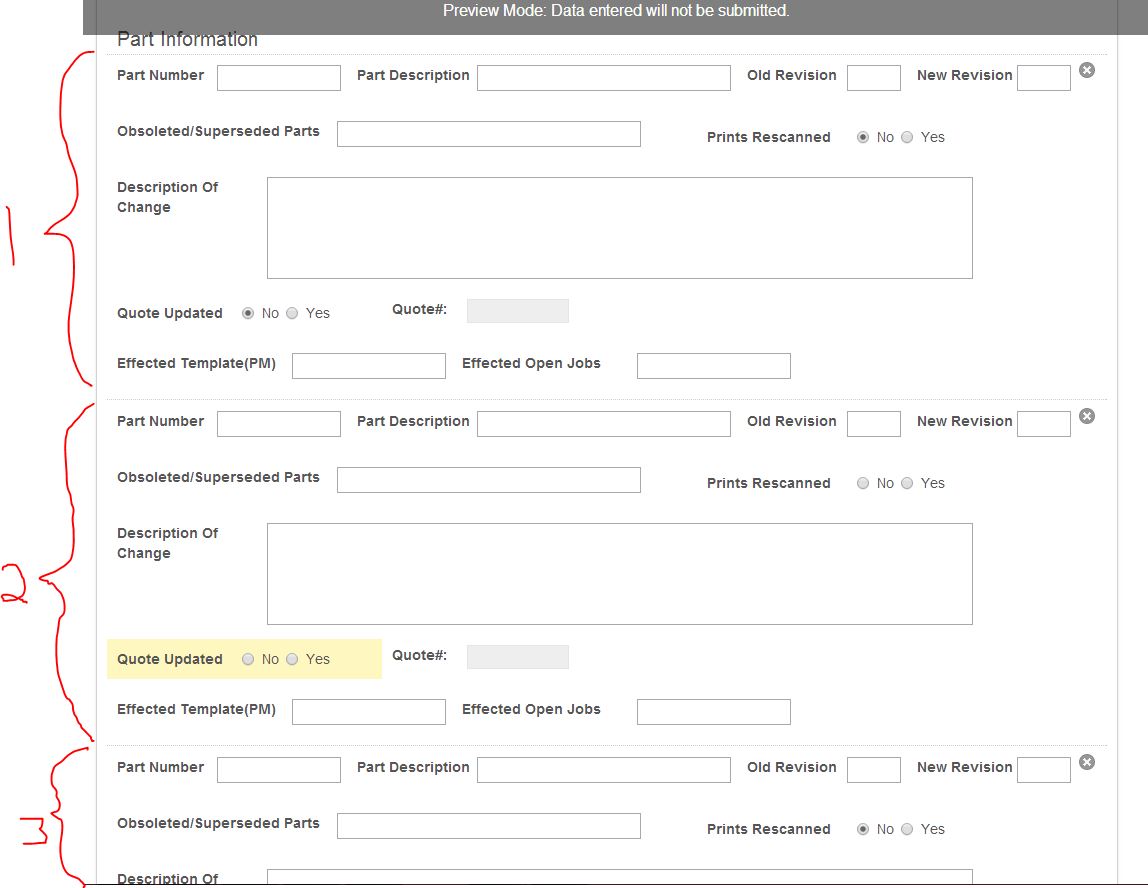Focus the first section's Part Description field
The height and width of the screenshot is (888, 1148).
603,78
